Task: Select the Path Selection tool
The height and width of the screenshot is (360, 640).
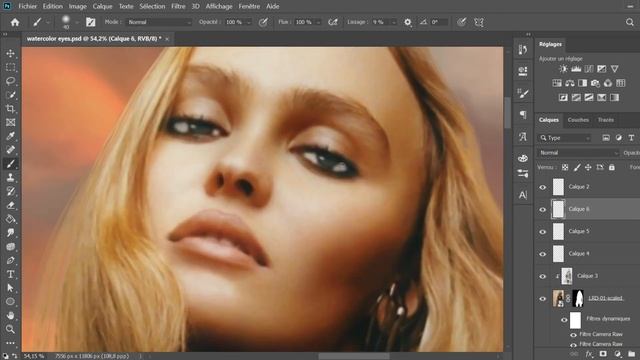Action: (11, 288)
